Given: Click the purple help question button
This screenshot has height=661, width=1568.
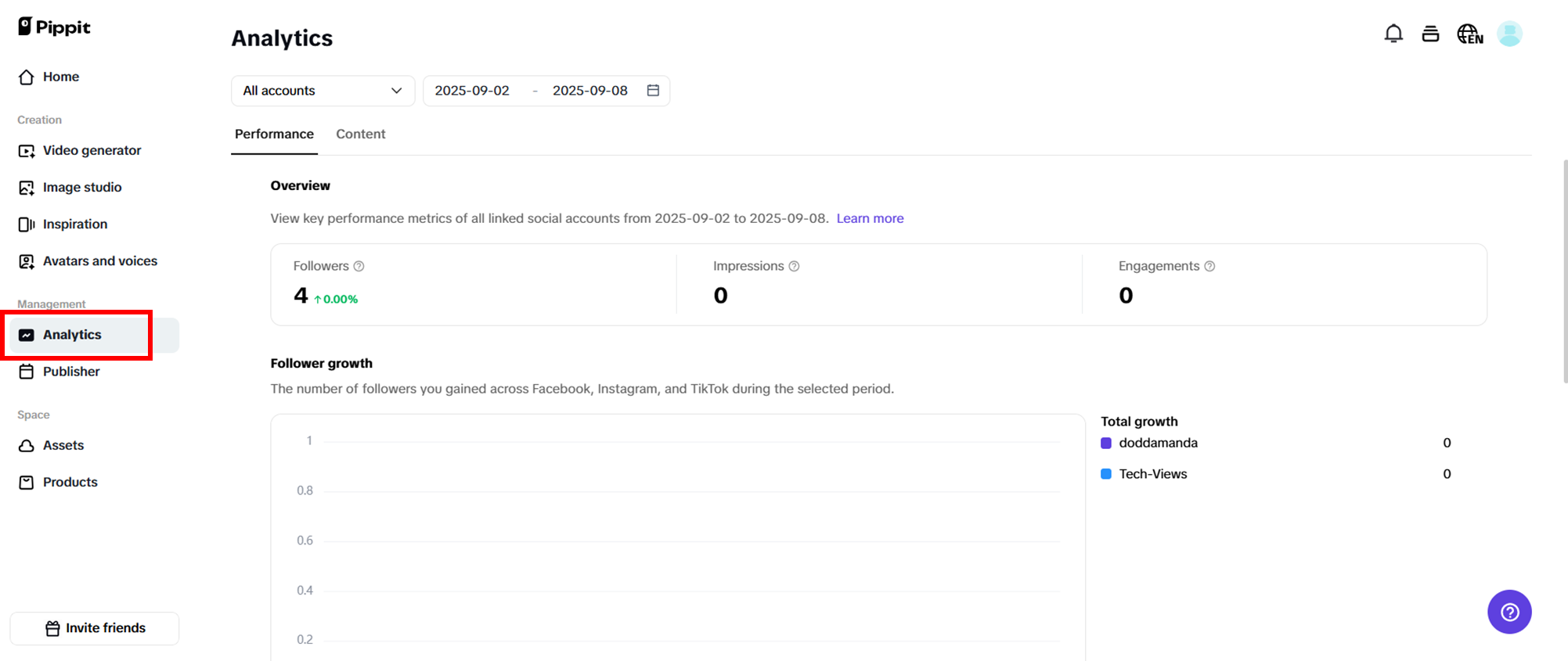Looking at the screenshot, I should pos(1509,612).
